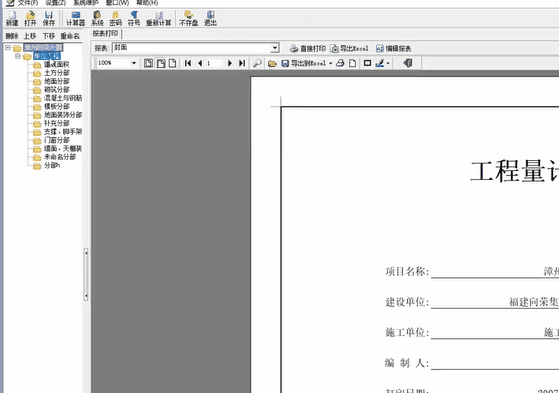Click the magnifier search icon in preview toolbar

[257, 63]
